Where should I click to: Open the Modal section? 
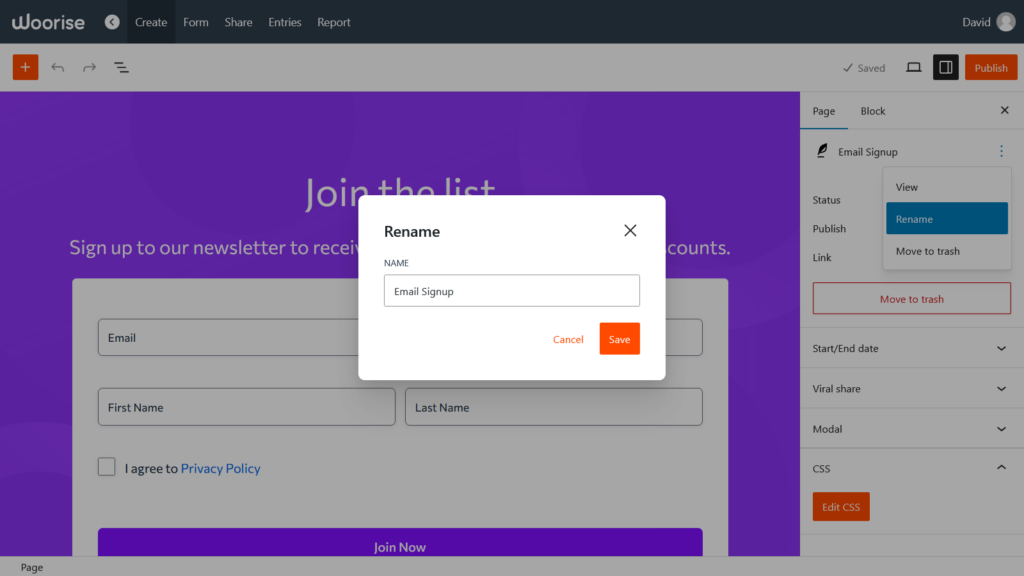(911, 428)
